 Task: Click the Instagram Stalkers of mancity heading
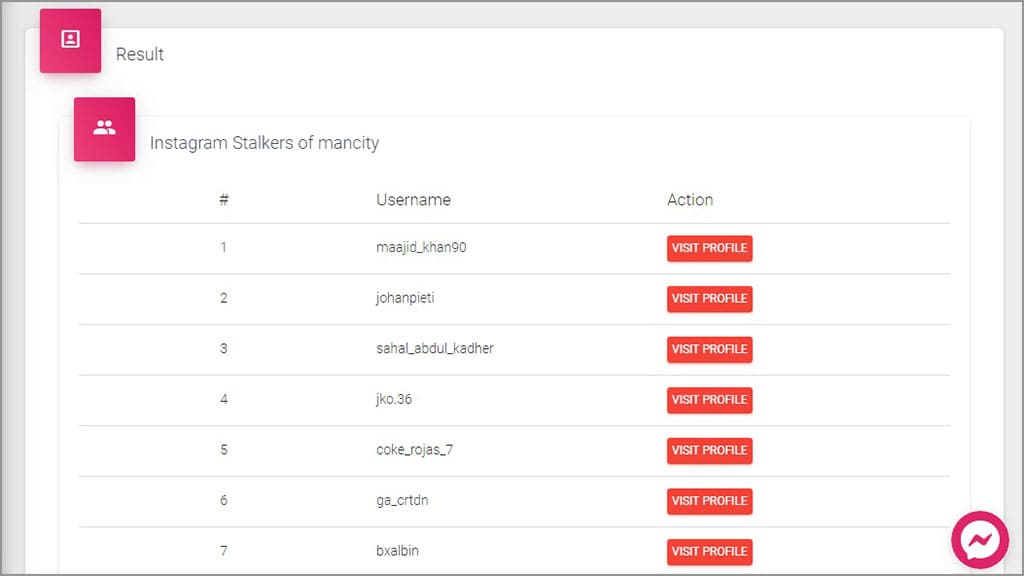pyautogui.click(x=264, y=143)
